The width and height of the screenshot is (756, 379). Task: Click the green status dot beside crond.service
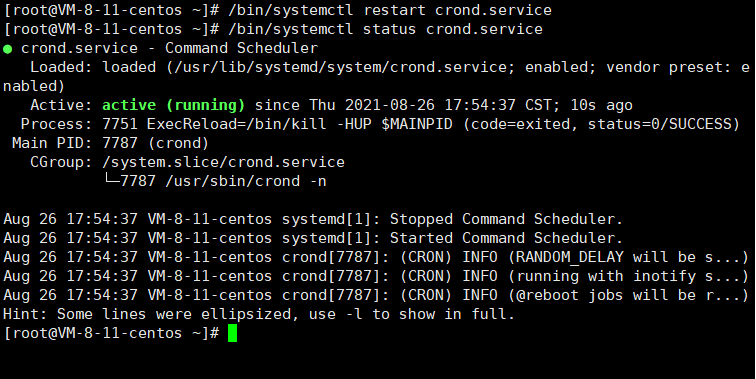click(7, 49)
